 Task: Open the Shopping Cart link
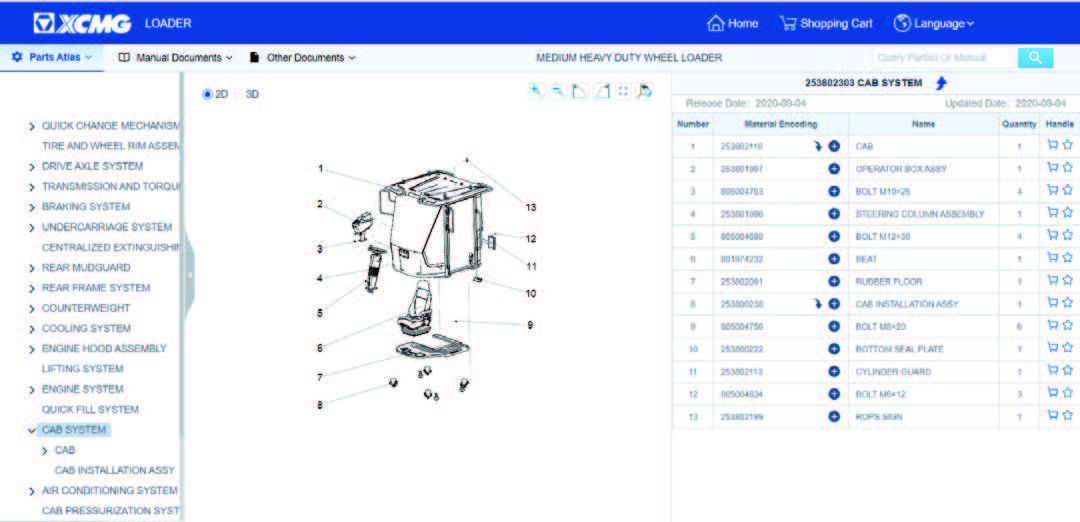click(x=826, y=23)
